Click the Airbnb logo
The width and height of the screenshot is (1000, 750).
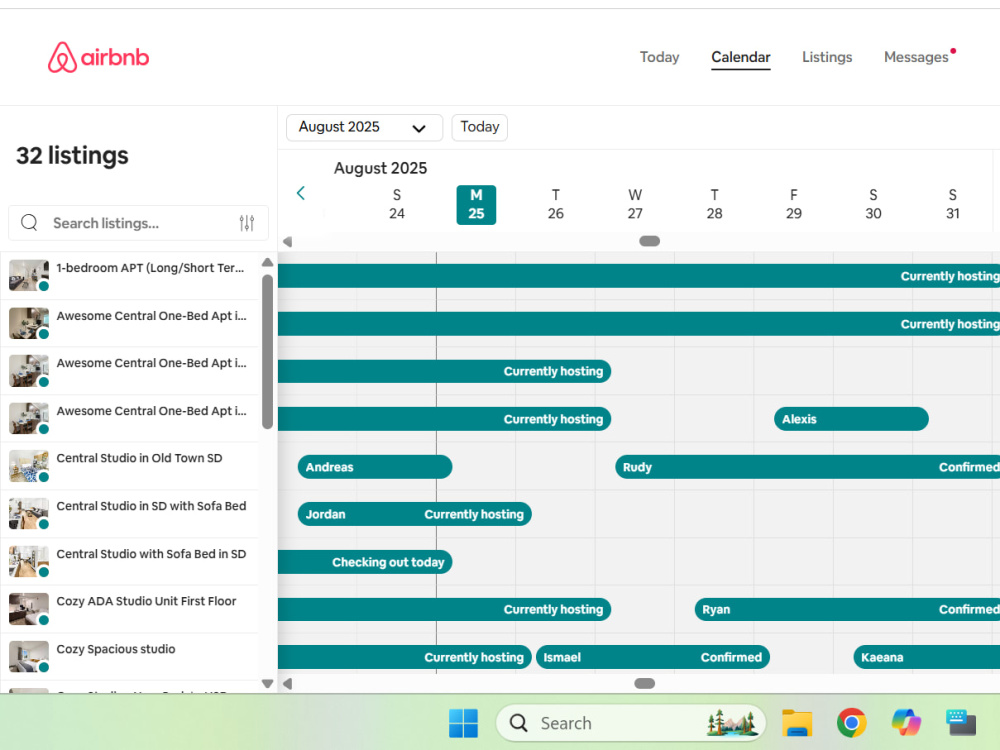click(98, 57)
